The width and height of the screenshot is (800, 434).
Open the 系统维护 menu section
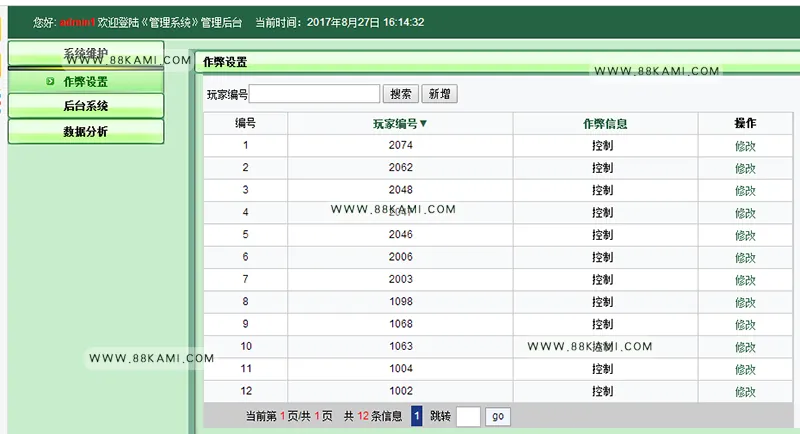[x=86, y=54]
